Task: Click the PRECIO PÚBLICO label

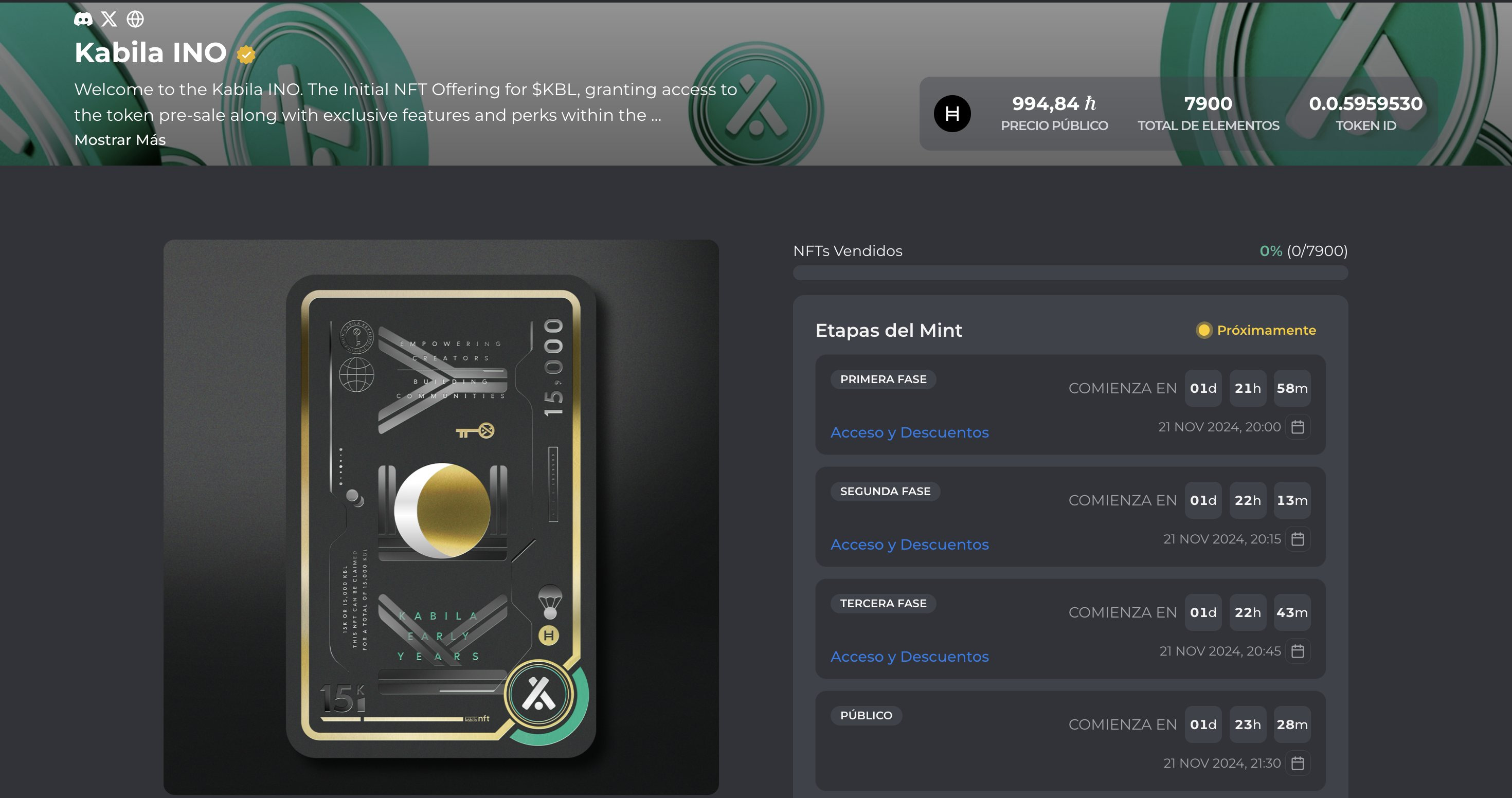Action: tap(1054, 125)
